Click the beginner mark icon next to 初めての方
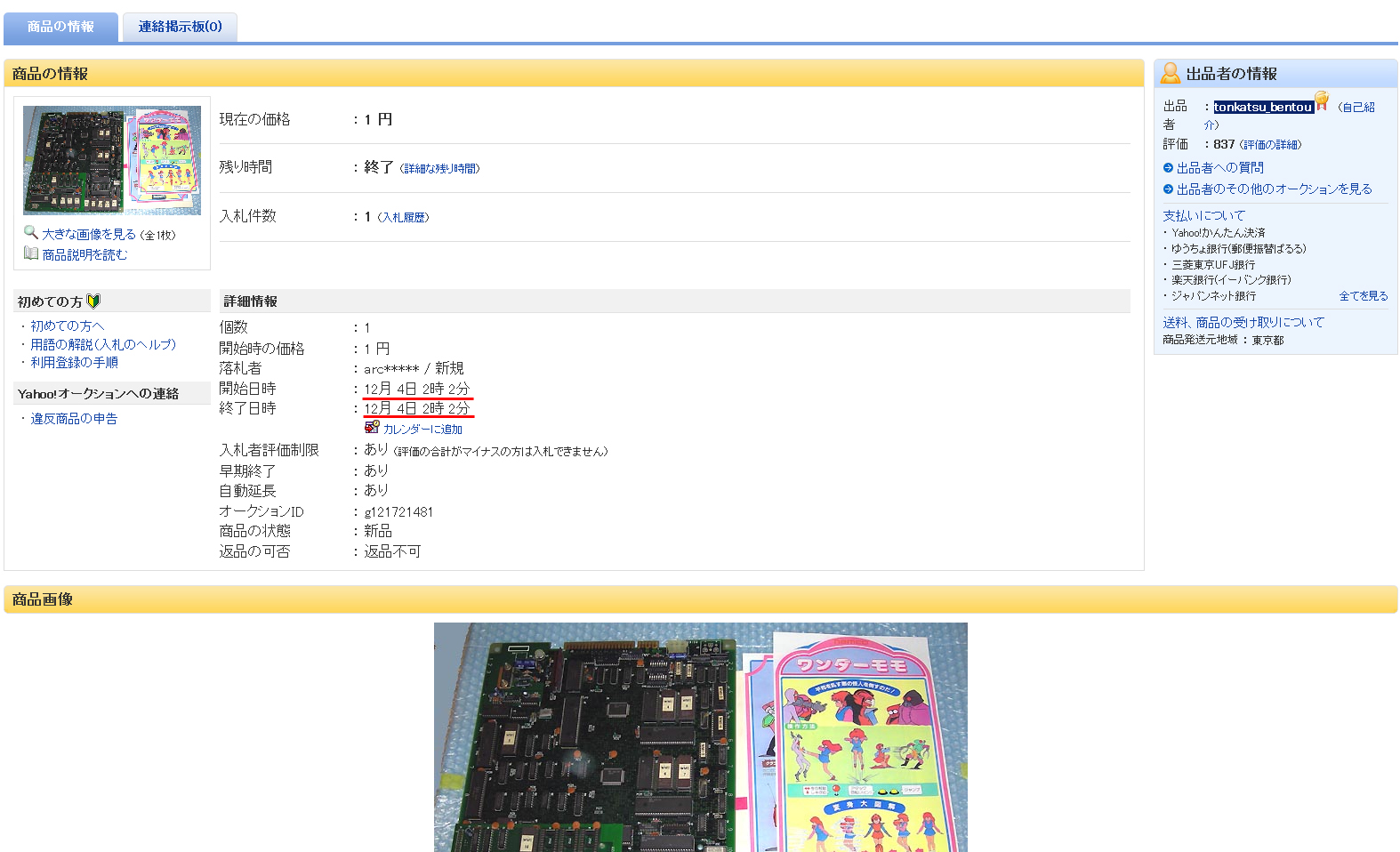The image size is (1400, 852). click(x=93, y=301)
